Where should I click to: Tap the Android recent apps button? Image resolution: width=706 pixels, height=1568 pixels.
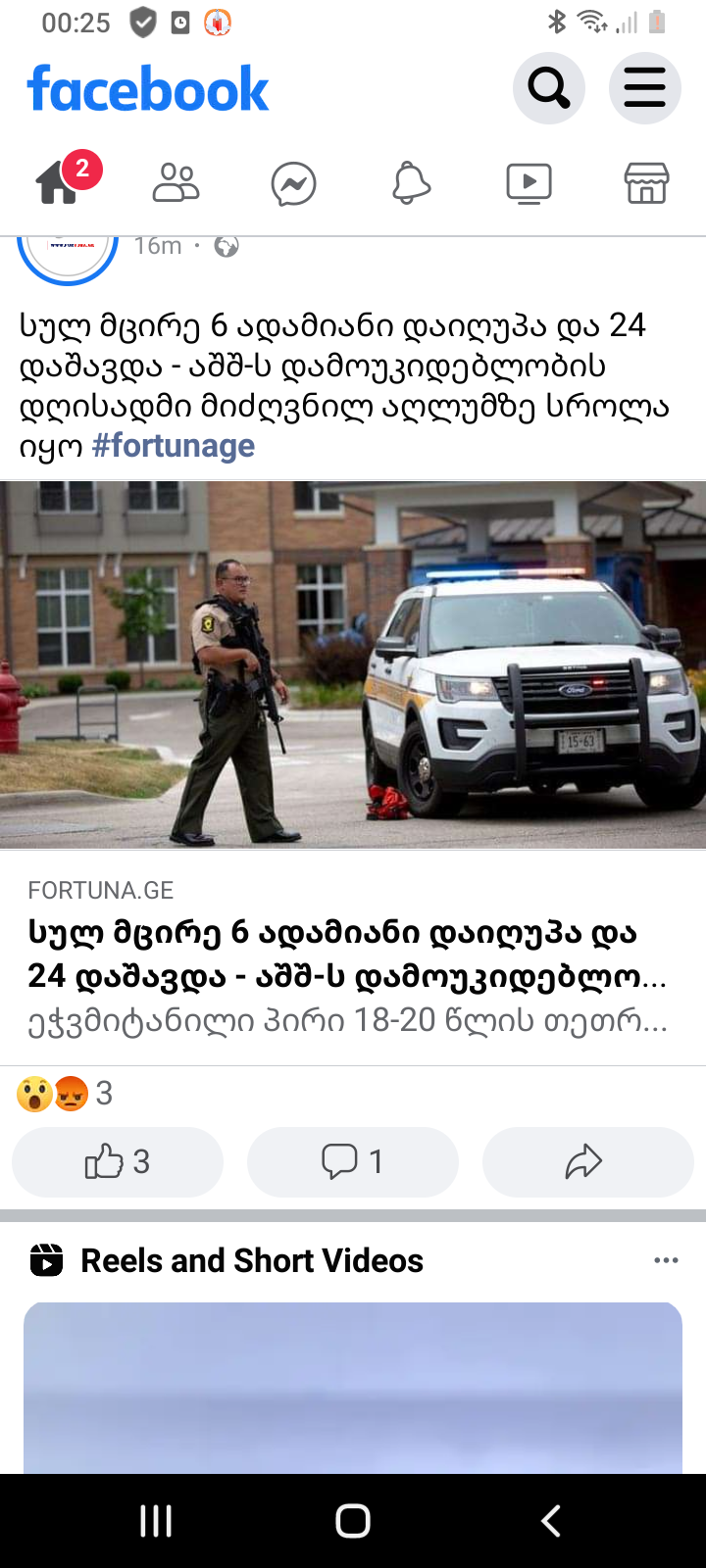(x=156, y=1521)
